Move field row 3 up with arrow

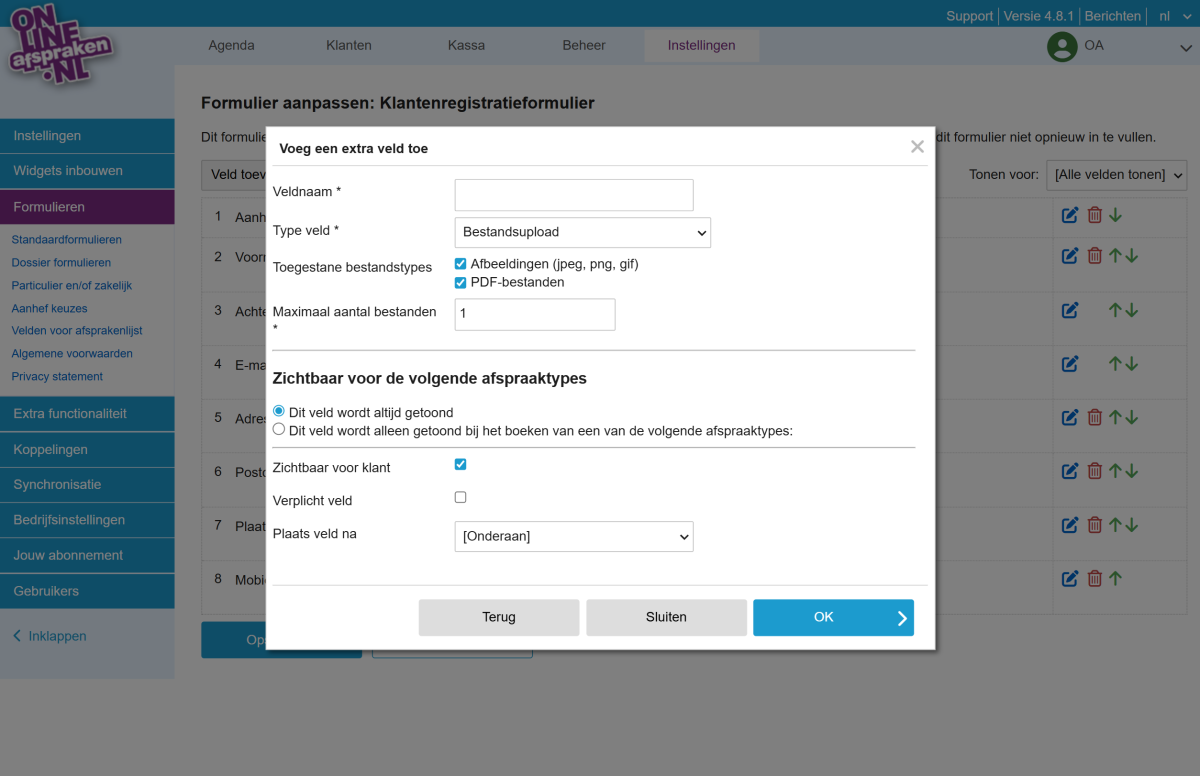(x=1116, y=310)
